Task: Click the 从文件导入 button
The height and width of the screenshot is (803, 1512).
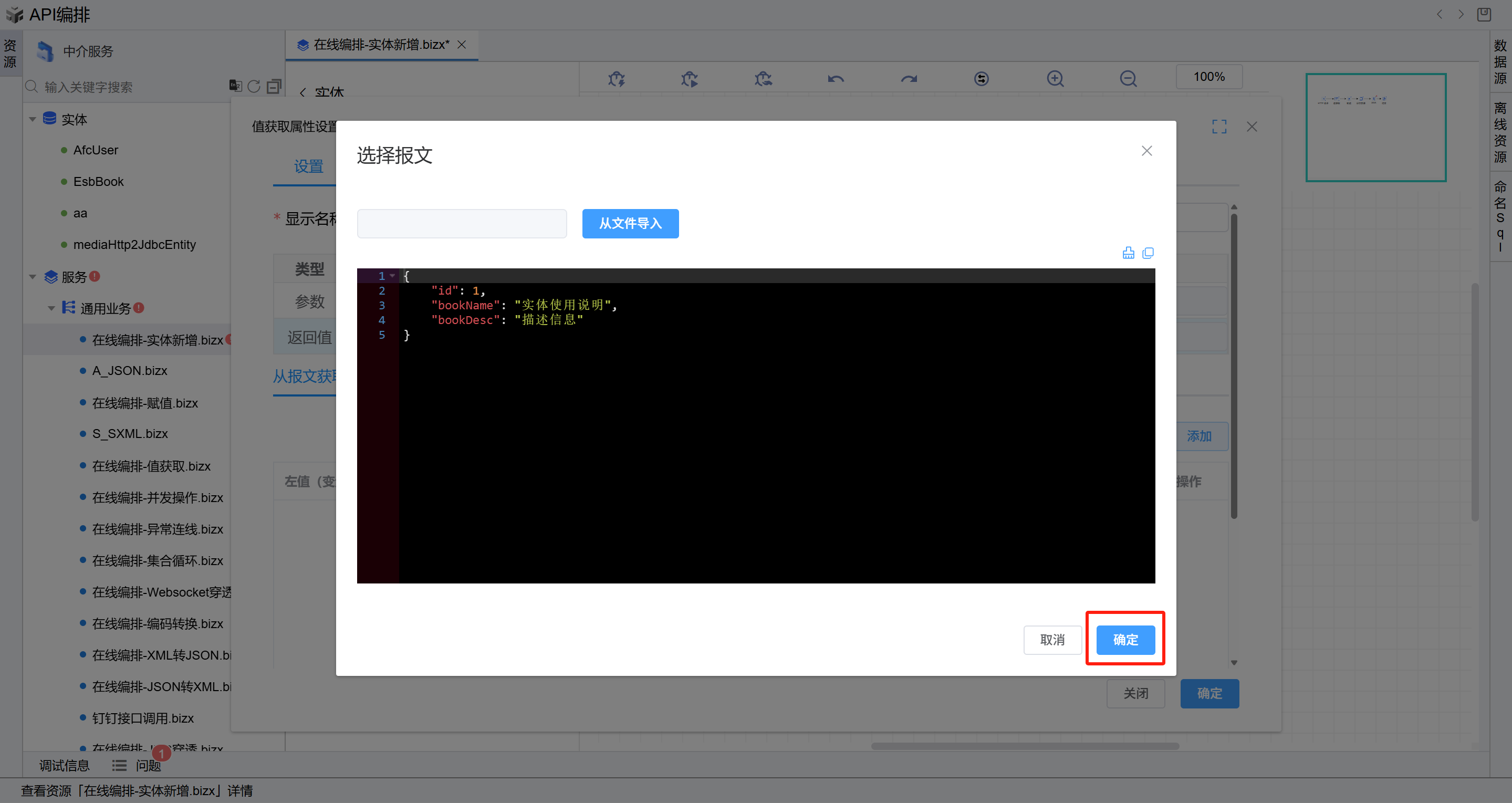Action: (630, 224)
